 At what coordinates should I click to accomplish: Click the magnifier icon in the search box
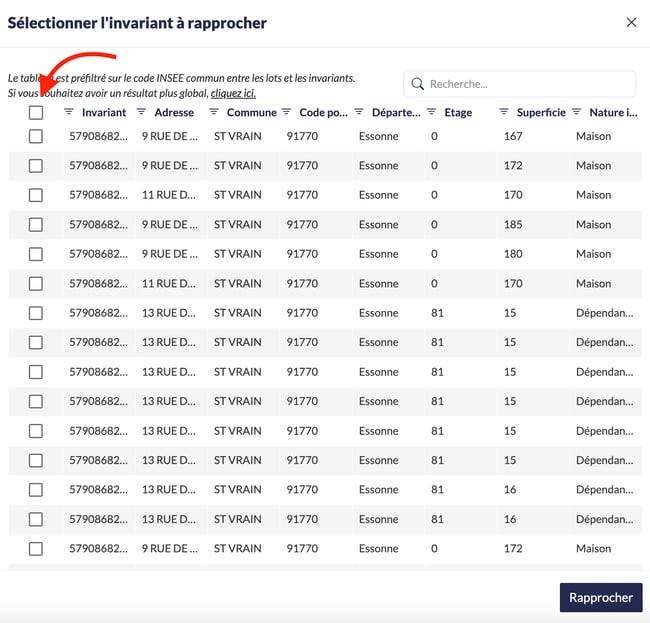pos(418,84)
